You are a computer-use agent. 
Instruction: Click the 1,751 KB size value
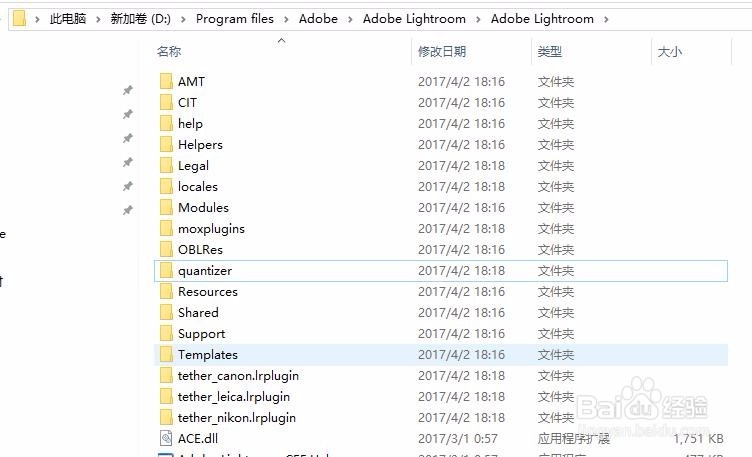[698, 438]
